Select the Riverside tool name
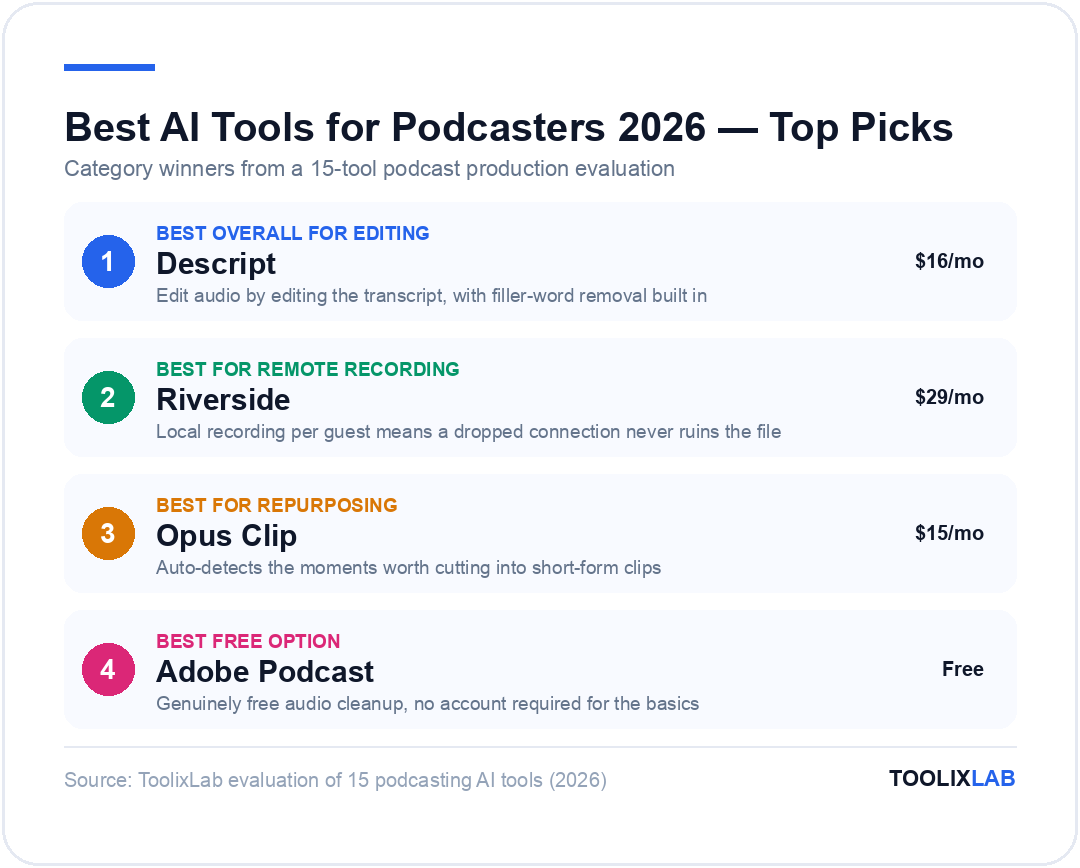Screen dimensions: 1080x868 223,400
